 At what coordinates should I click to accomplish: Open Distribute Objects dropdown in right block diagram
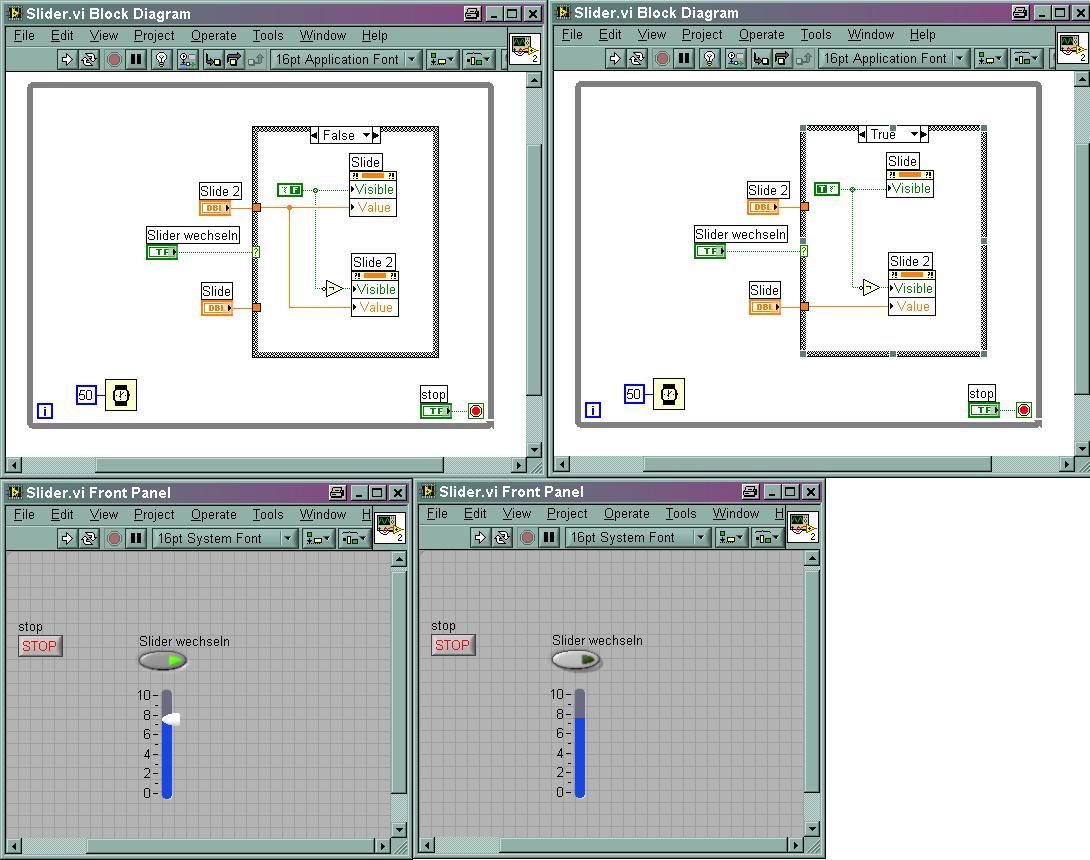pos(1026,59)
